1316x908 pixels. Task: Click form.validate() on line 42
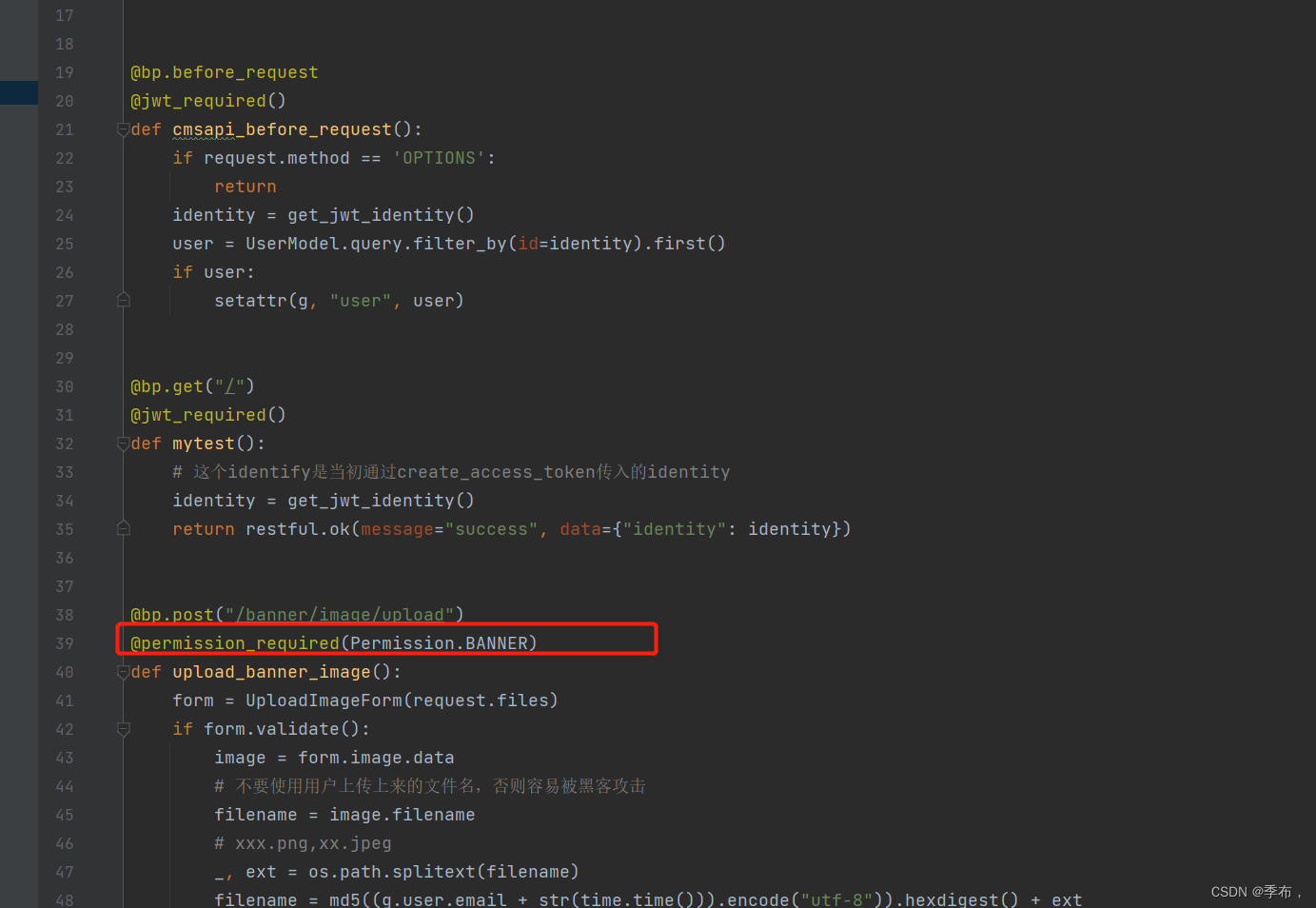point(282,729)
